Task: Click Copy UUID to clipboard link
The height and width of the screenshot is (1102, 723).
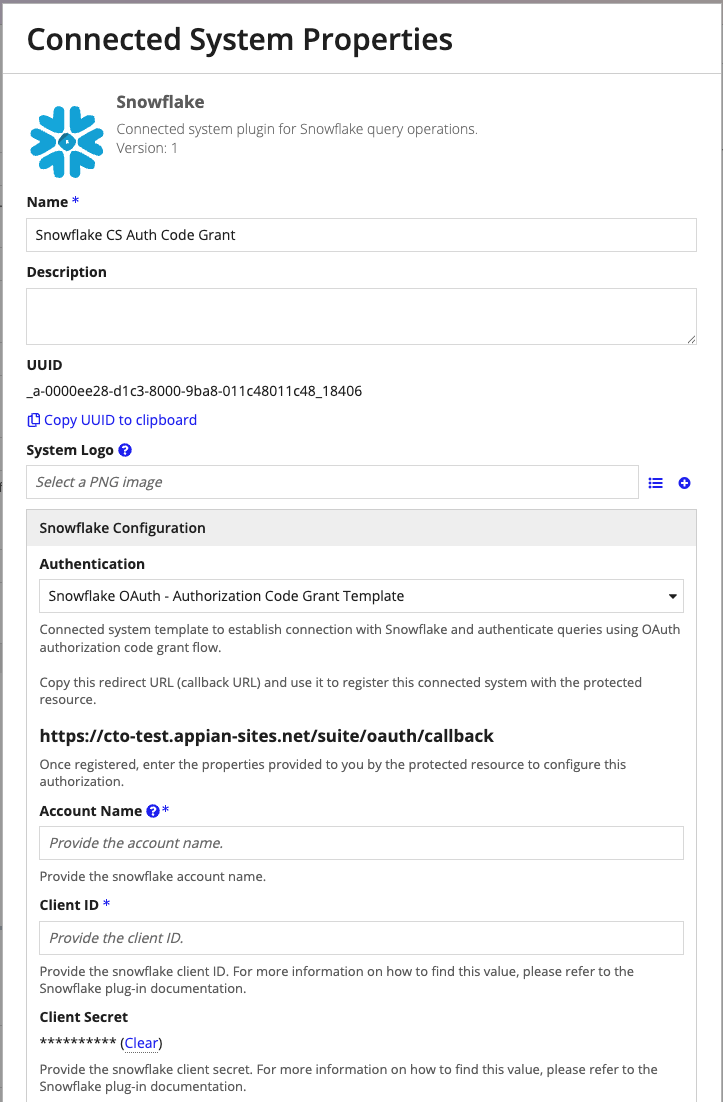Action: 120,420
